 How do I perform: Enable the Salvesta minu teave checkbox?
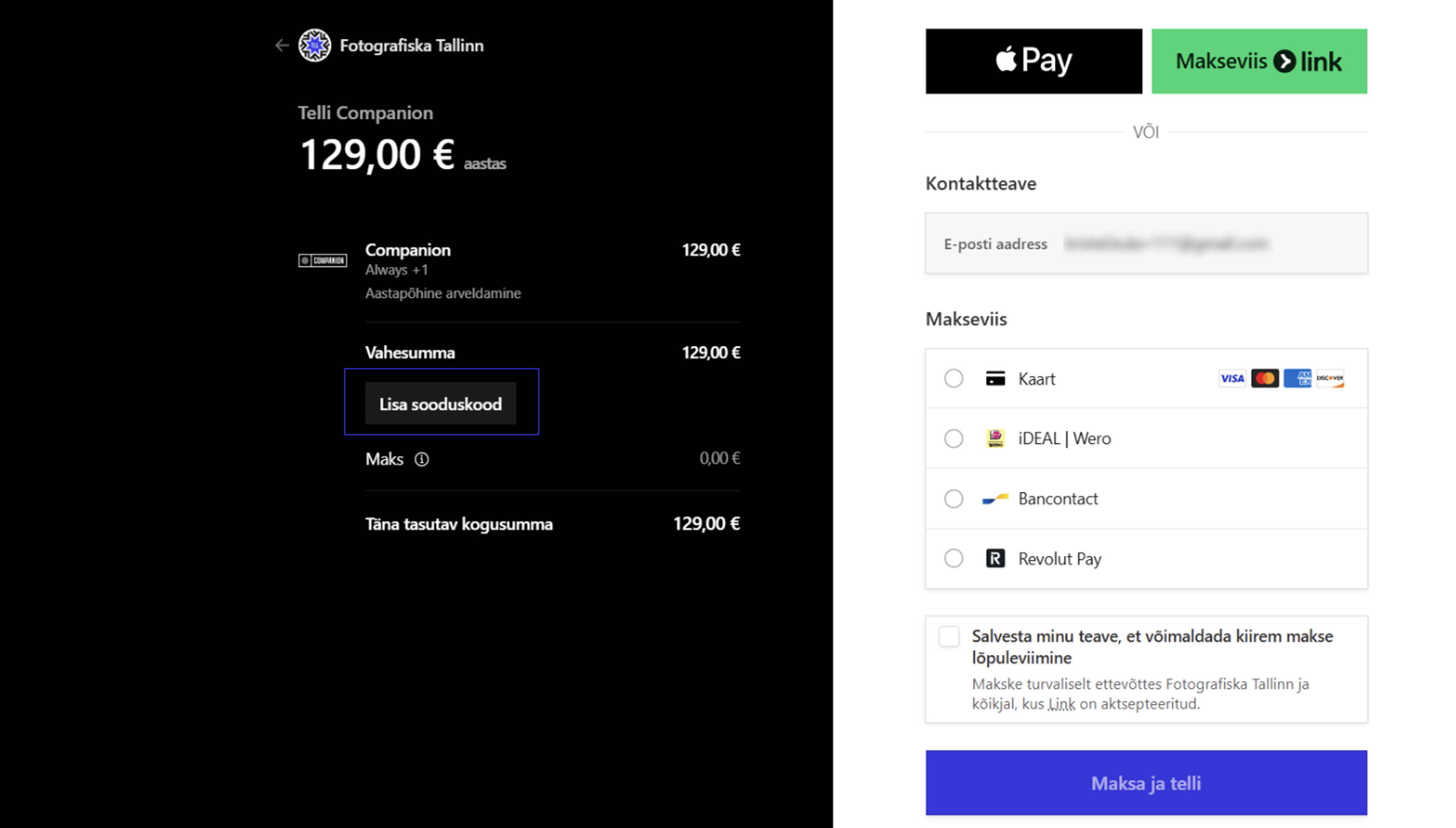click(x=949, y=636)
